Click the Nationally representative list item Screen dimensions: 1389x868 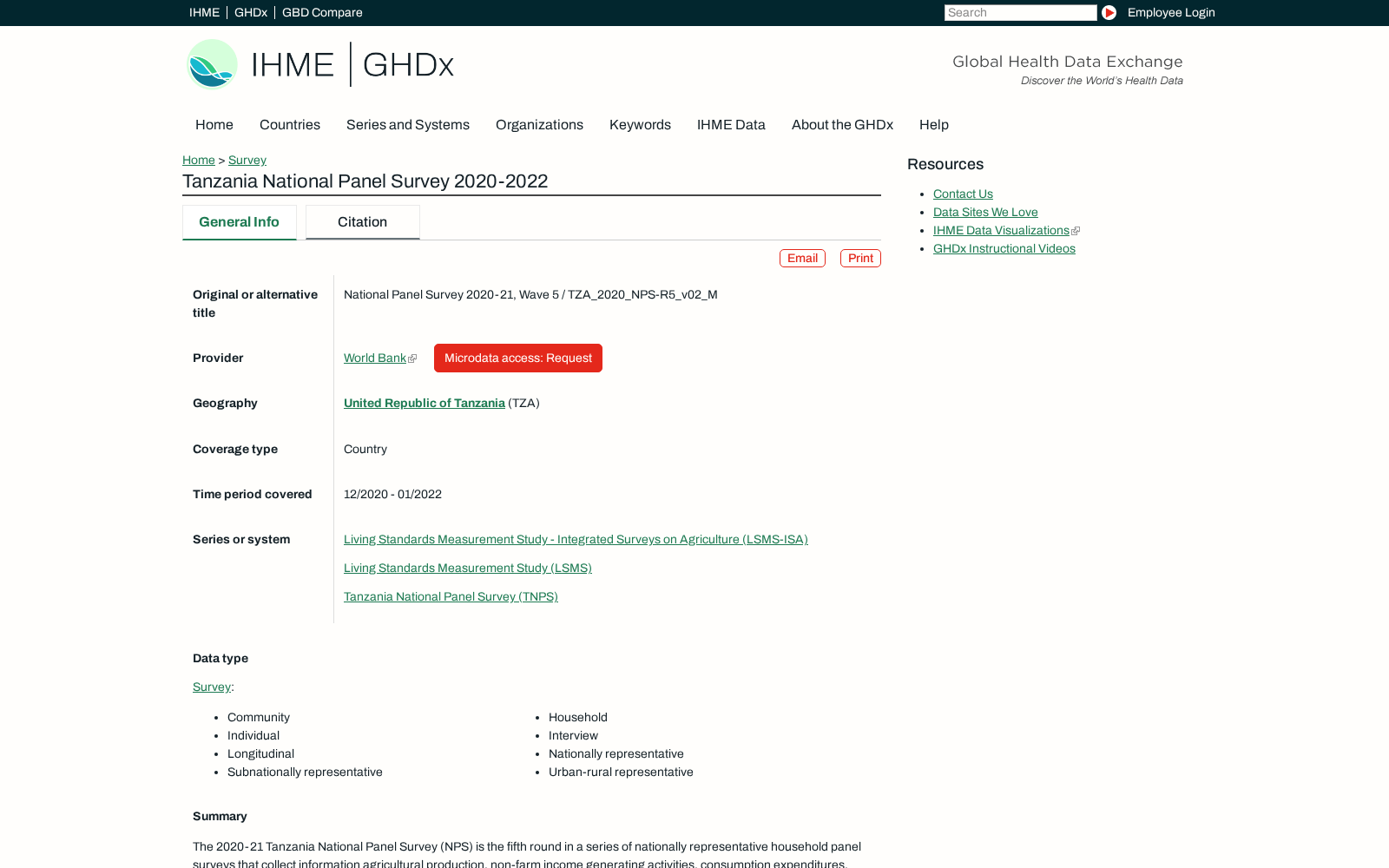616,754
